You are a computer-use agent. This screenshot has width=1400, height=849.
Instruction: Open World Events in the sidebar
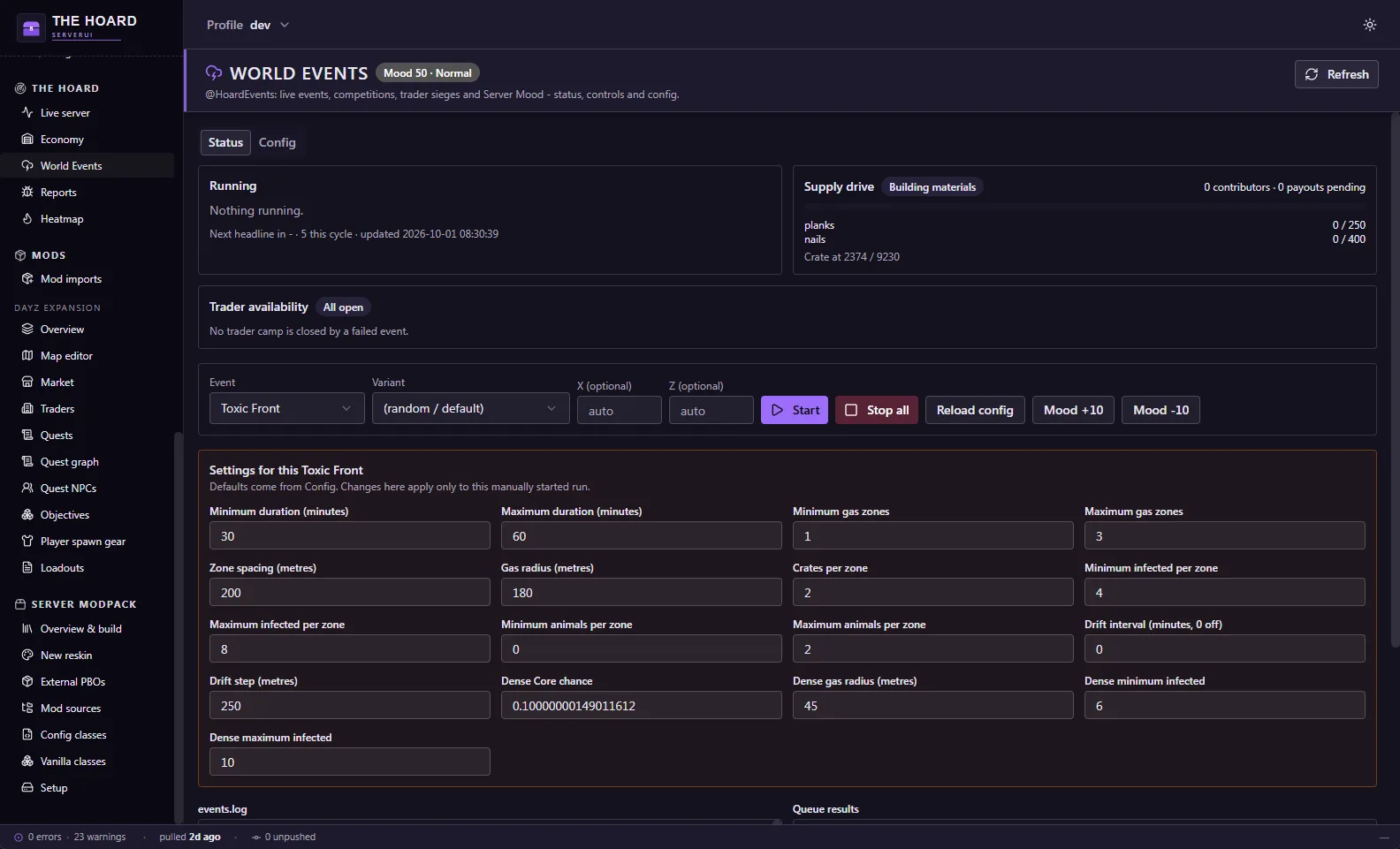tap(87, 166)
